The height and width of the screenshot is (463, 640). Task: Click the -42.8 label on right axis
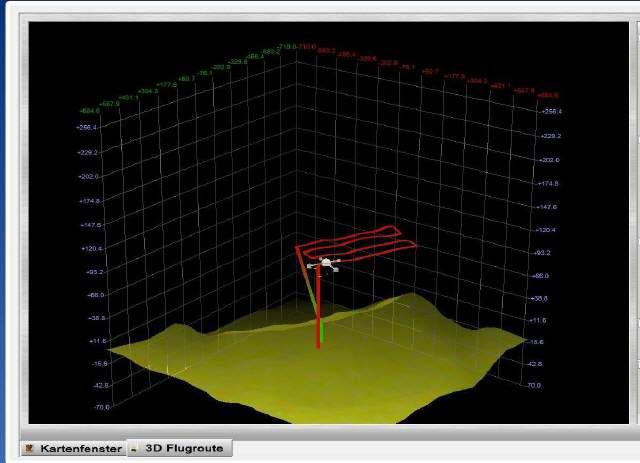click(535, 364)
